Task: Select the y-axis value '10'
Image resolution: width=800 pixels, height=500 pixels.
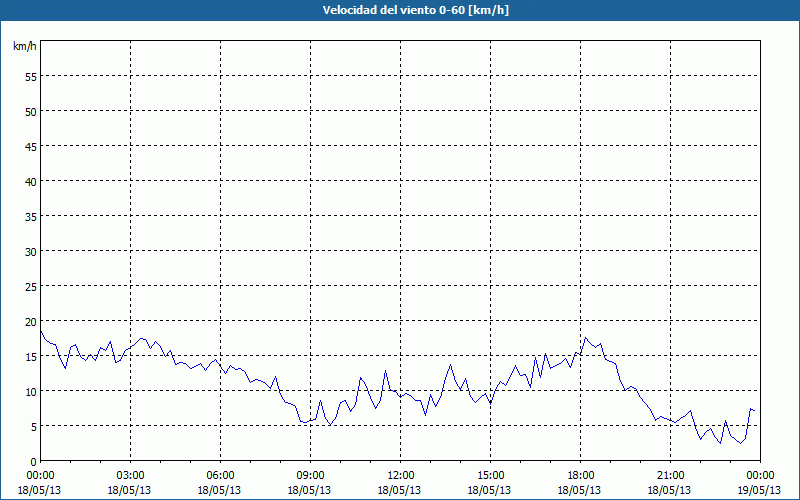Action: click(31, 392)
